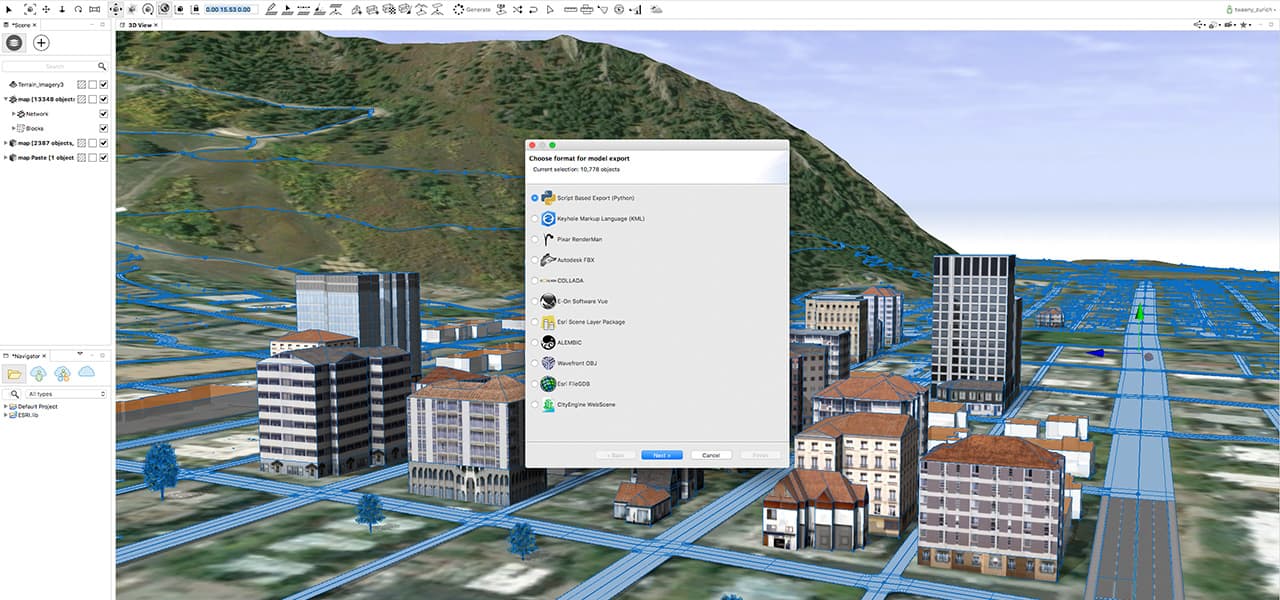Select Autodesk FBX export format
The height and width of the screenshot is (600, 1280).
point(535,260)
